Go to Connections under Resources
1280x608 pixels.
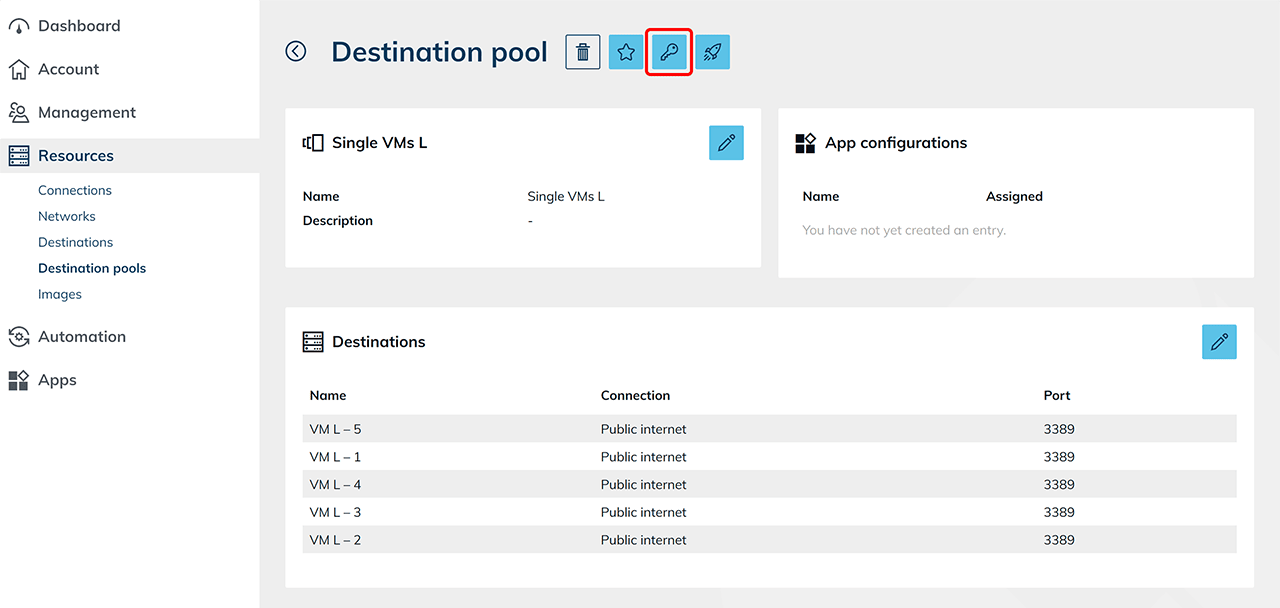(x=75, y=190)
